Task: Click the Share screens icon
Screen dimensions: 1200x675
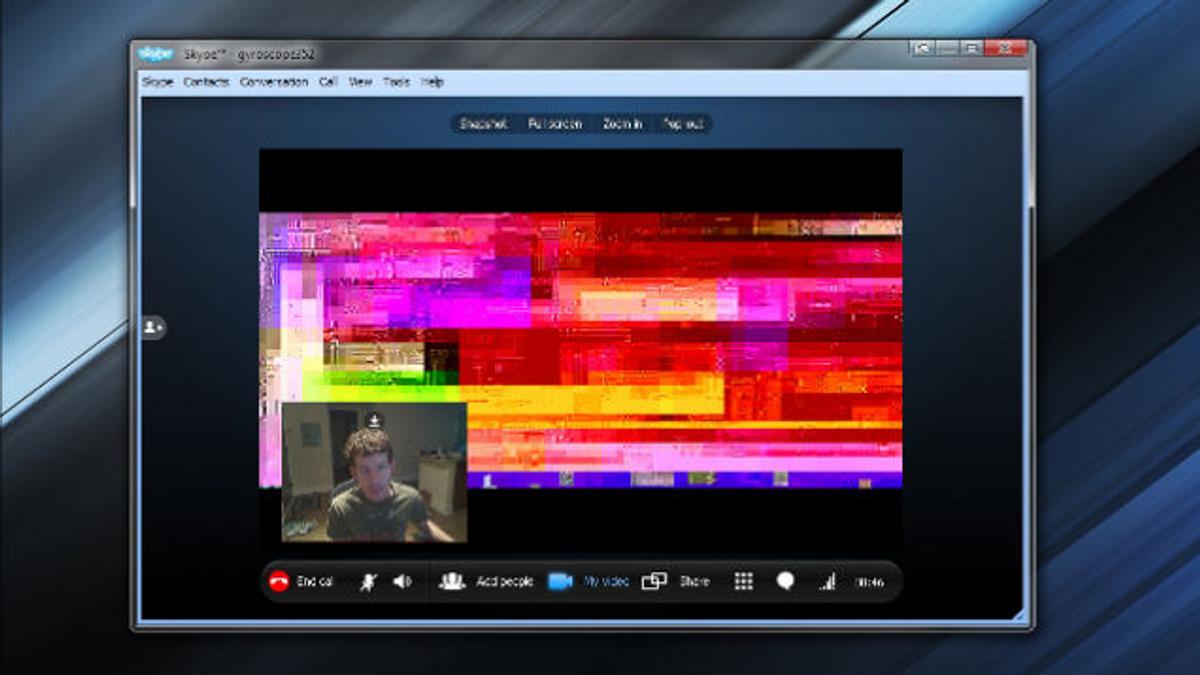Action: pos(654,581)
